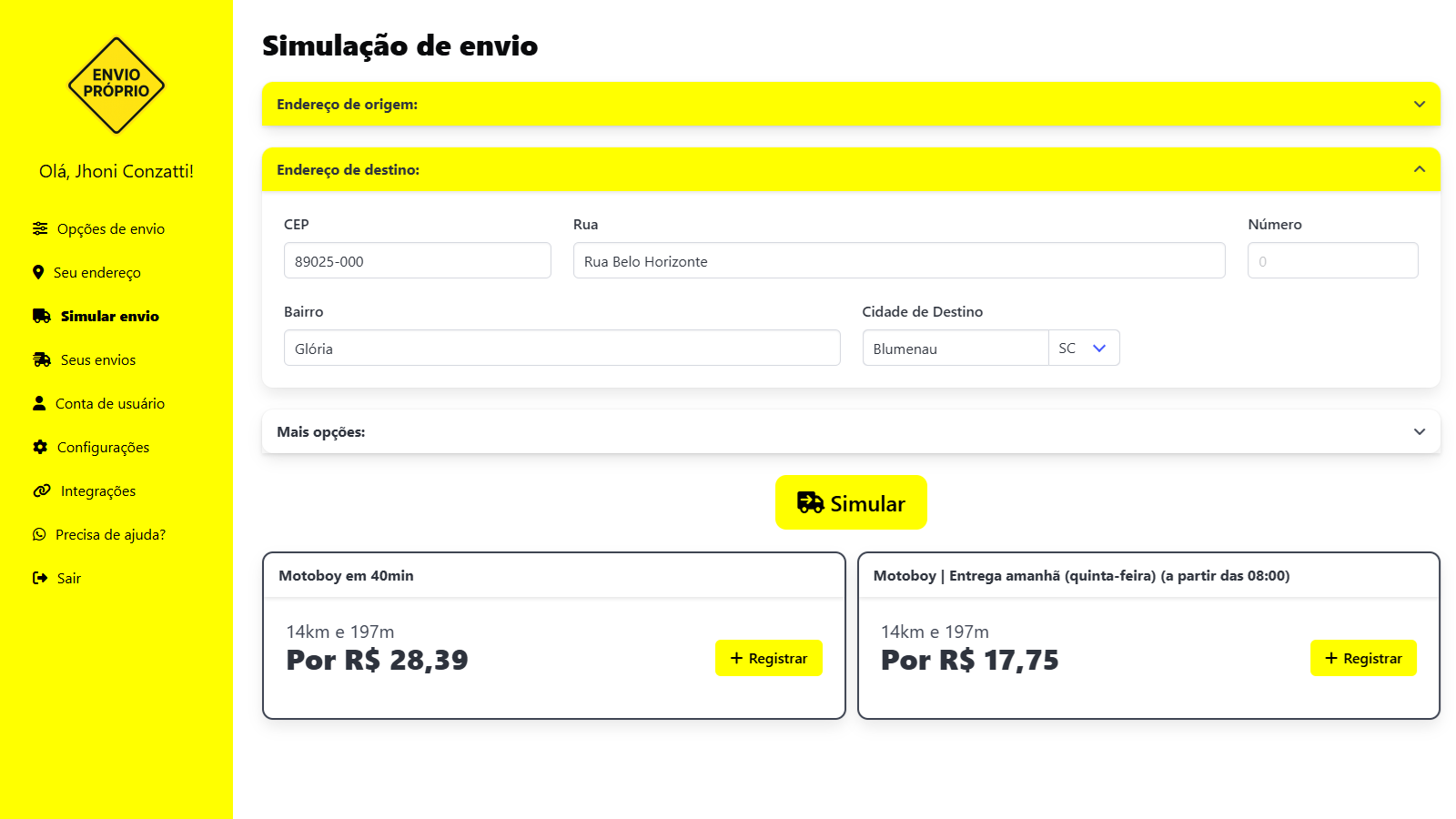Click the truck icon next to Simular envio
The width and height of the screenshot is (1456, 819).
click(x=42, y=316)
